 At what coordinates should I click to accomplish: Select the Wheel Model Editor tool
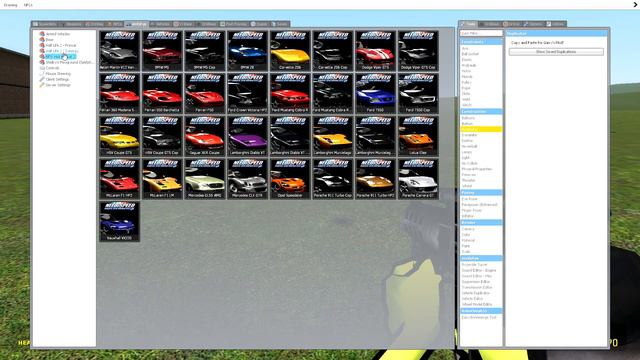(x=477, y=304)
